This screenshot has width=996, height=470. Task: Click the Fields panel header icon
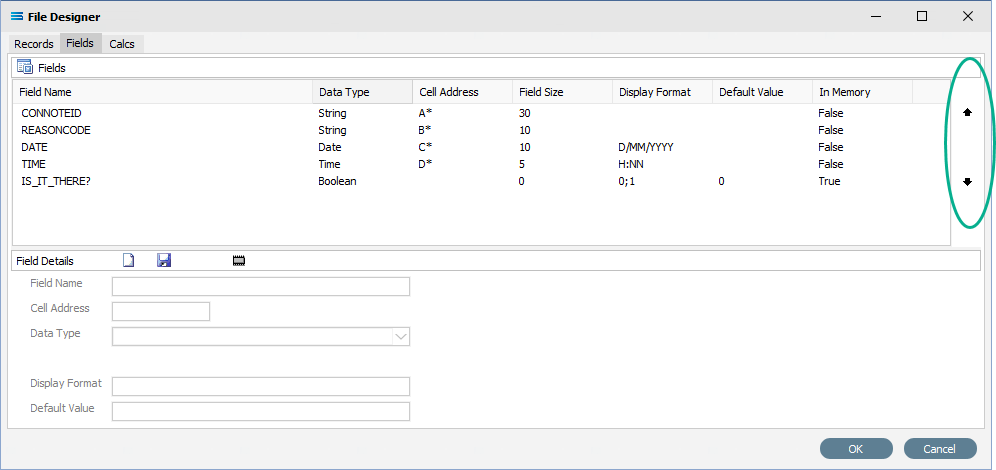[x=25, y=67]
